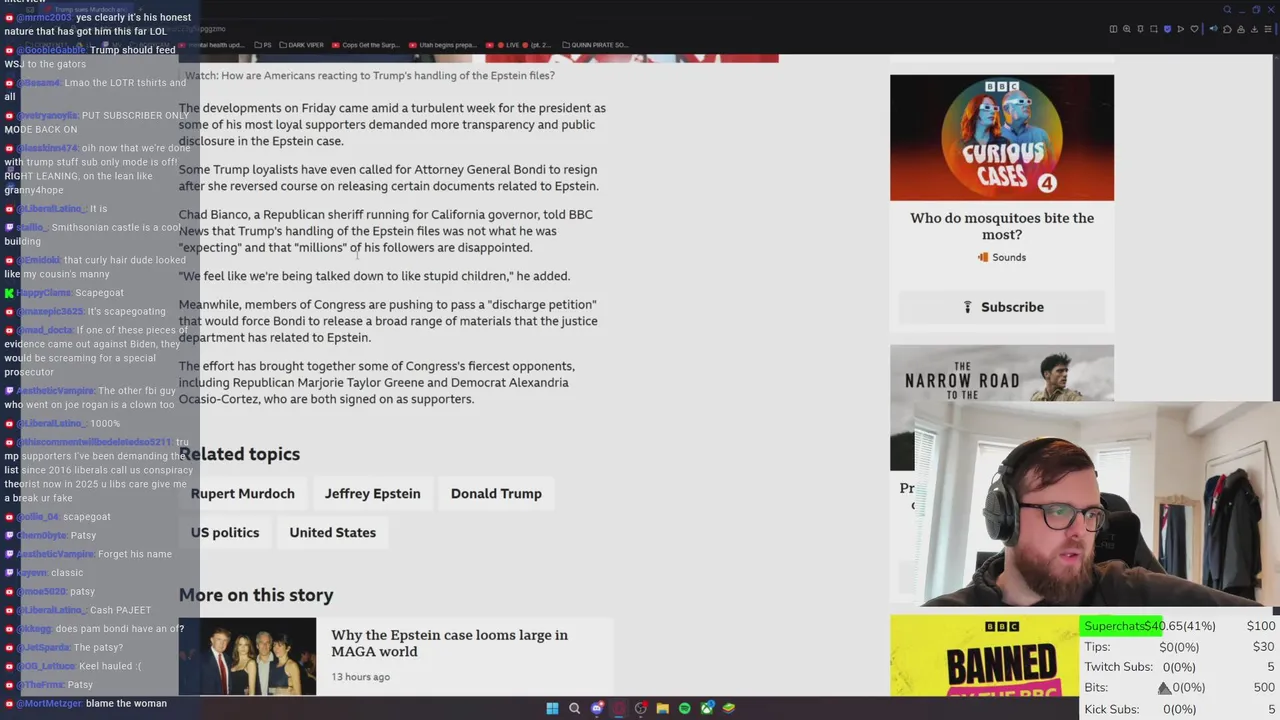Open the 'LIVE (pt. 2...' bookmark
The image size is (1280, 720).
(x=520, y=45)
